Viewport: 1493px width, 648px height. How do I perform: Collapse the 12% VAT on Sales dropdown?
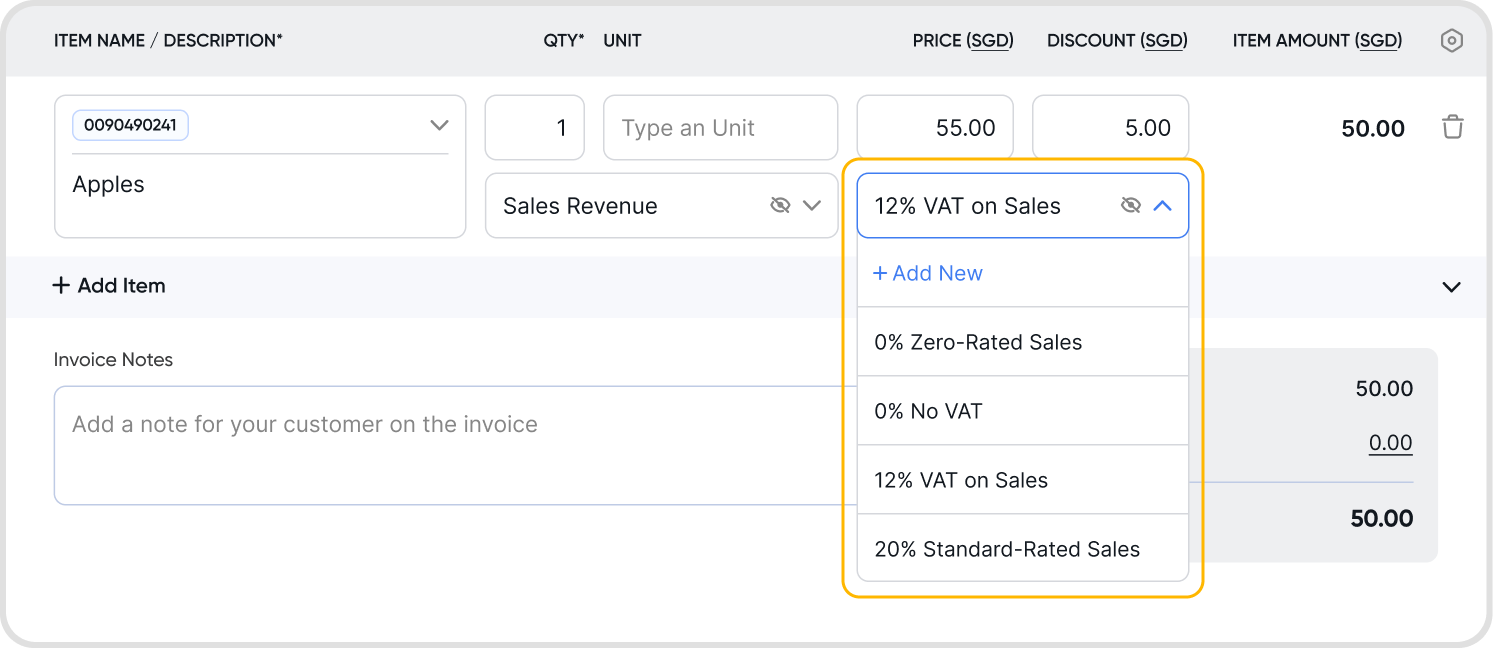pos(1162,205)
